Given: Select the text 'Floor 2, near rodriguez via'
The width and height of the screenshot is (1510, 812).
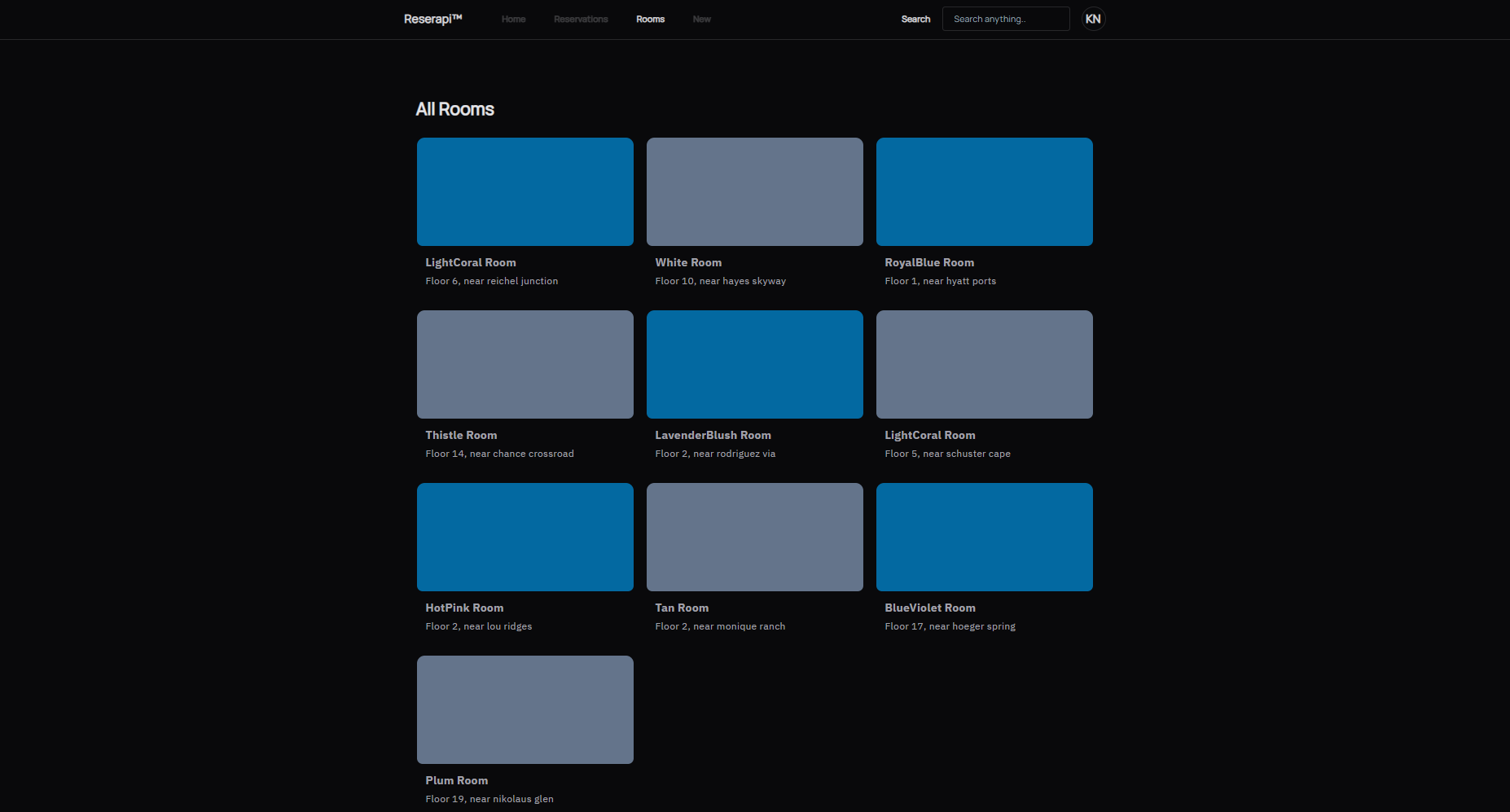Looking at the screenshot, I should (x=715, y=454).
